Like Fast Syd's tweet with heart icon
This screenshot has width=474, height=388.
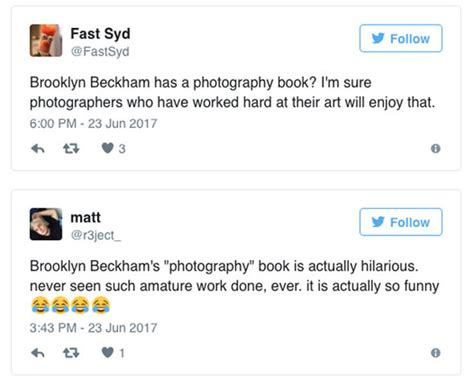107,148
